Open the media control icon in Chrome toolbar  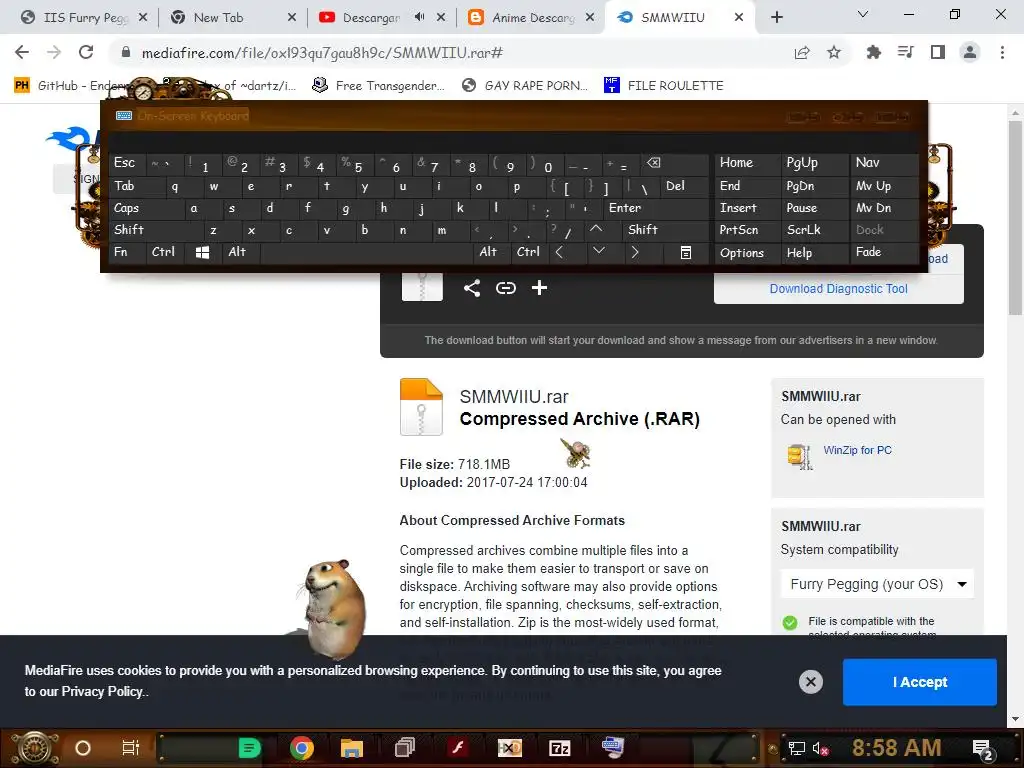pyautogui.click(x=906, y=52)
